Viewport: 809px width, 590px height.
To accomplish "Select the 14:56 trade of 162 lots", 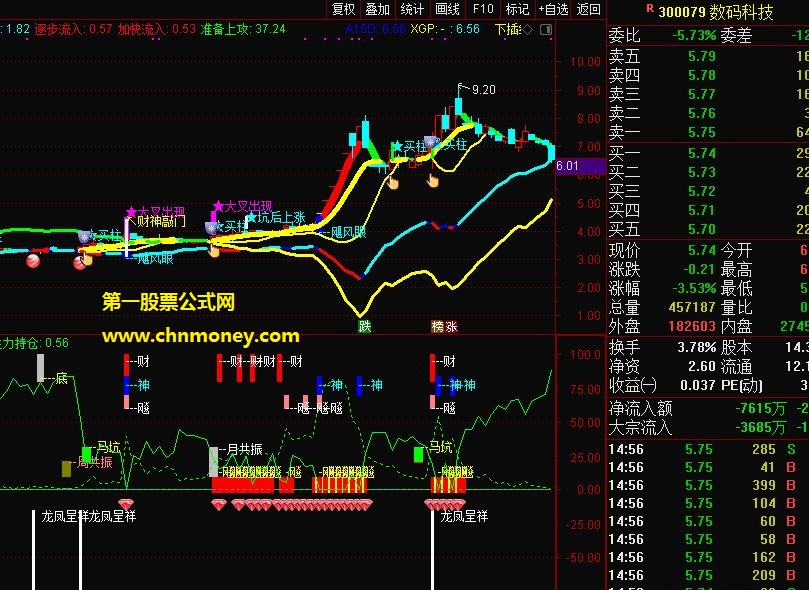I will (x=708, y=558).
